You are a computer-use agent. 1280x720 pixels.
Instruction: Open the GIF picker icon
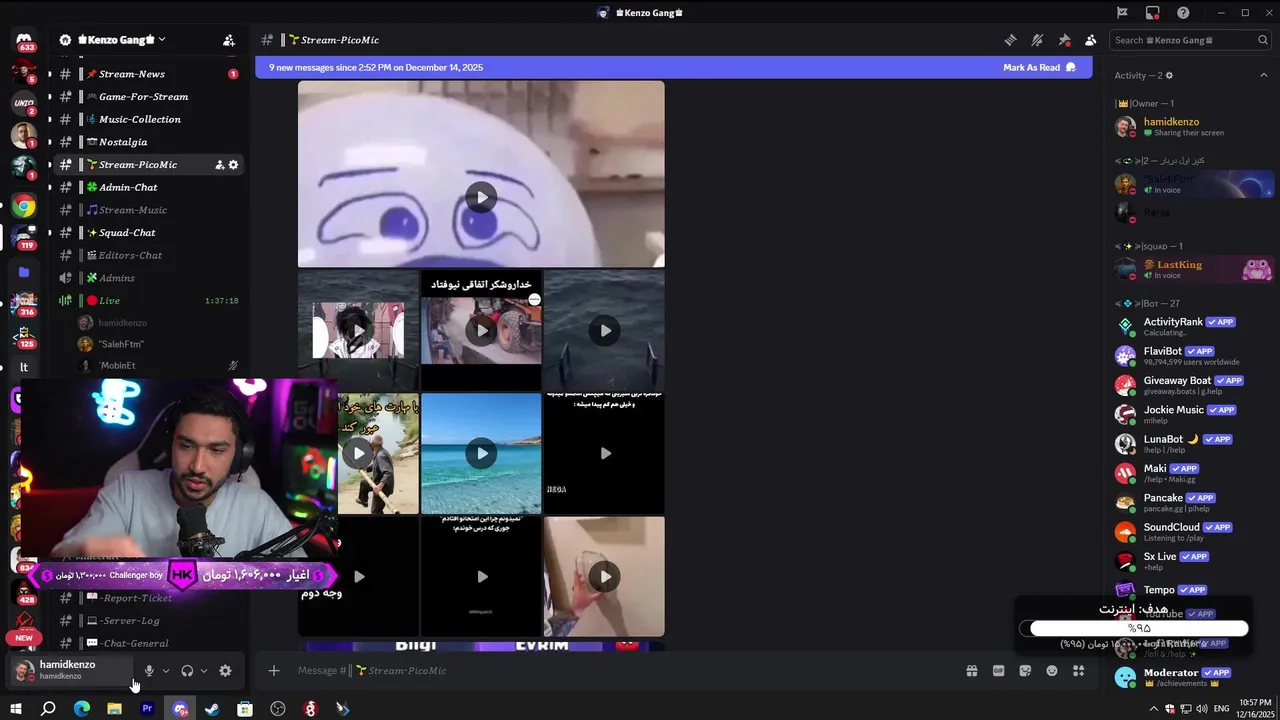[x=998, y=671]
